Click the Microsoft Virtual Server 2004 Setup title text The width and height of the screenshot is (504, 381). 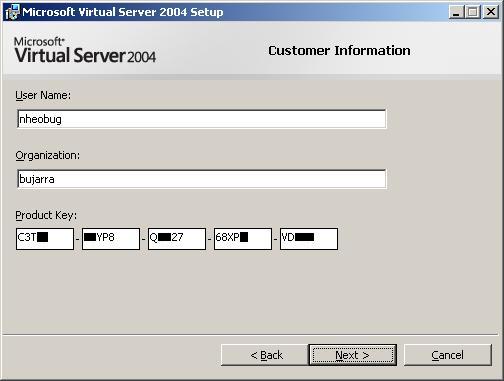[x=123, y=12]
